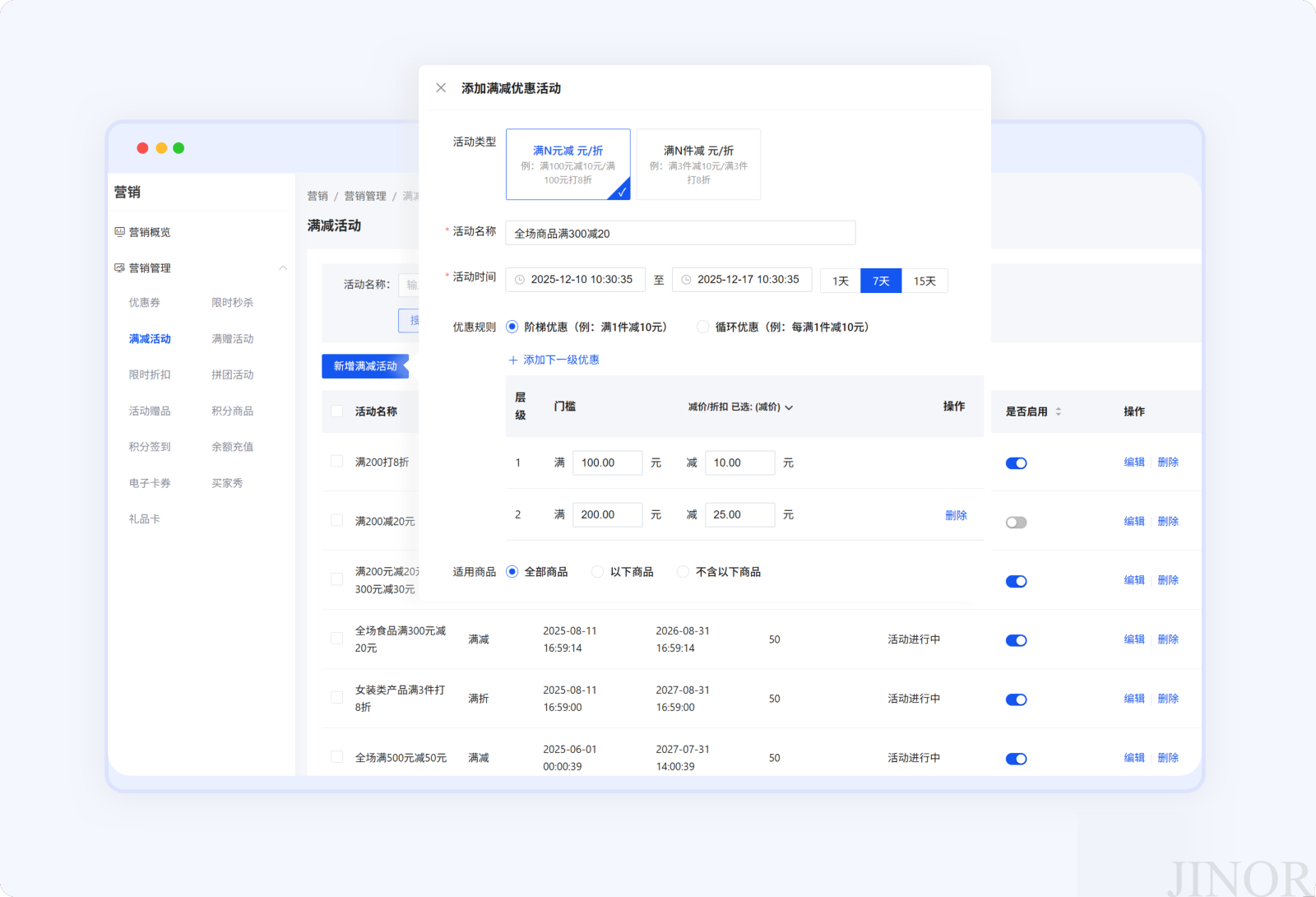
Task: Click end time field 2025-12-17 10:30:35
Action: (x=742, y=280)
